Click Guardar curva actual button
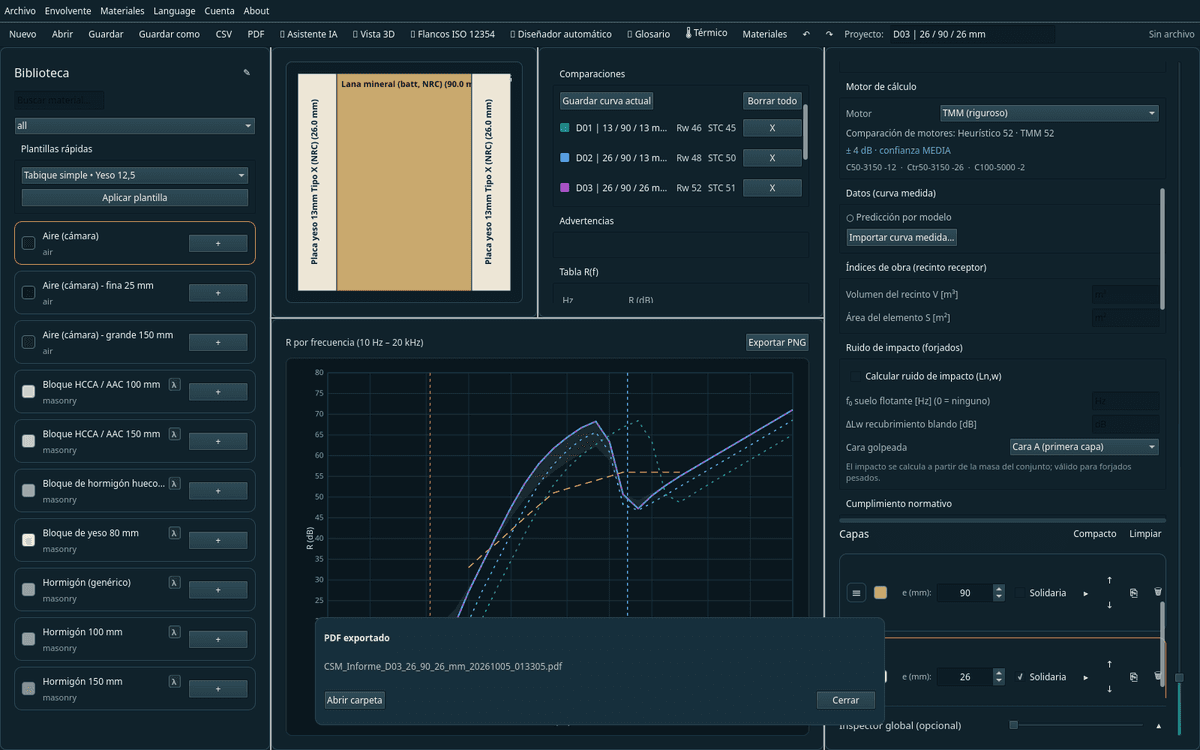 pyautogui.click(x=607, y=101)
